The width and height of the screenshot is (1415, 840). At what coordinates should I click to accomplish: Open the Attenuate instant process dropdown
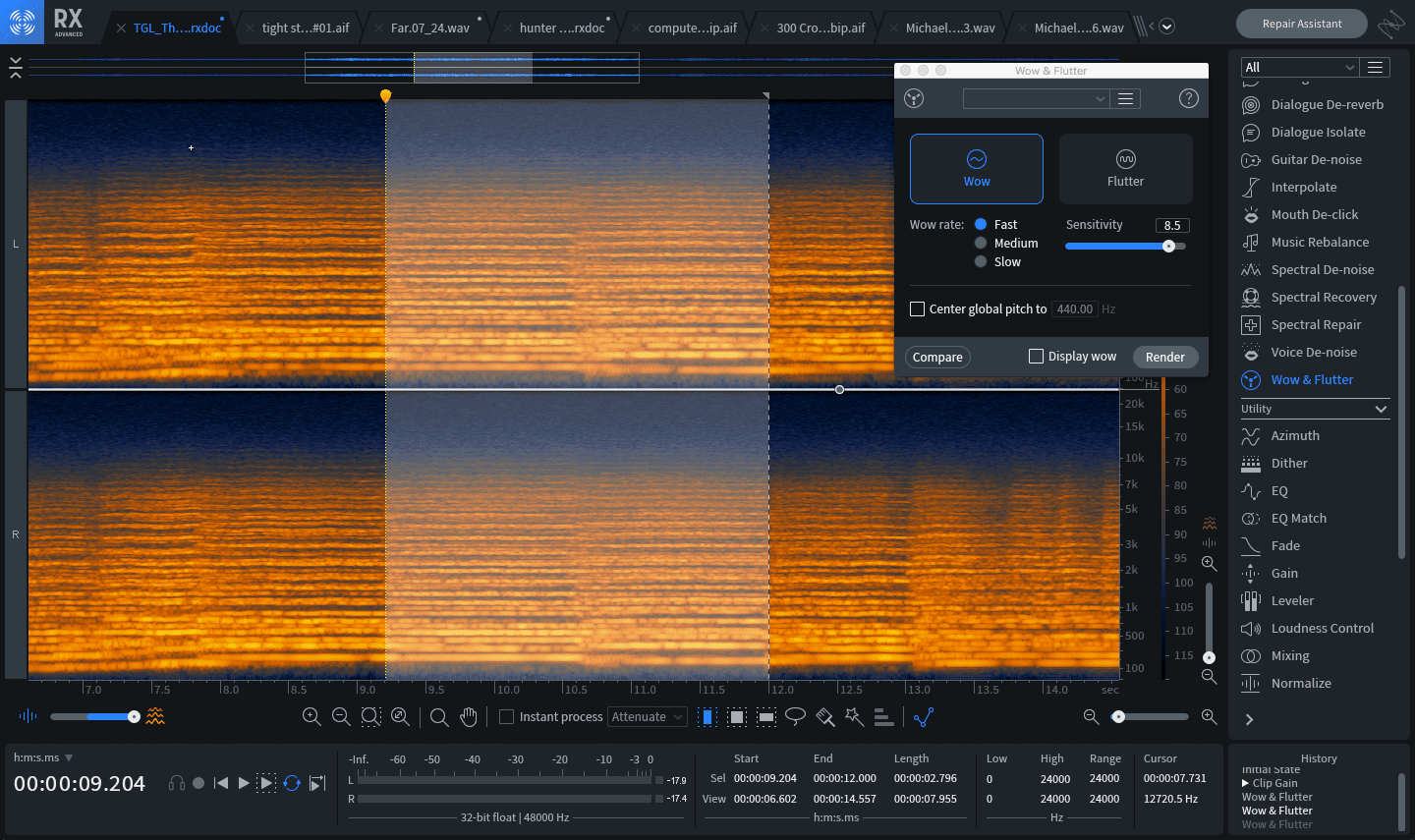[647, 717]
